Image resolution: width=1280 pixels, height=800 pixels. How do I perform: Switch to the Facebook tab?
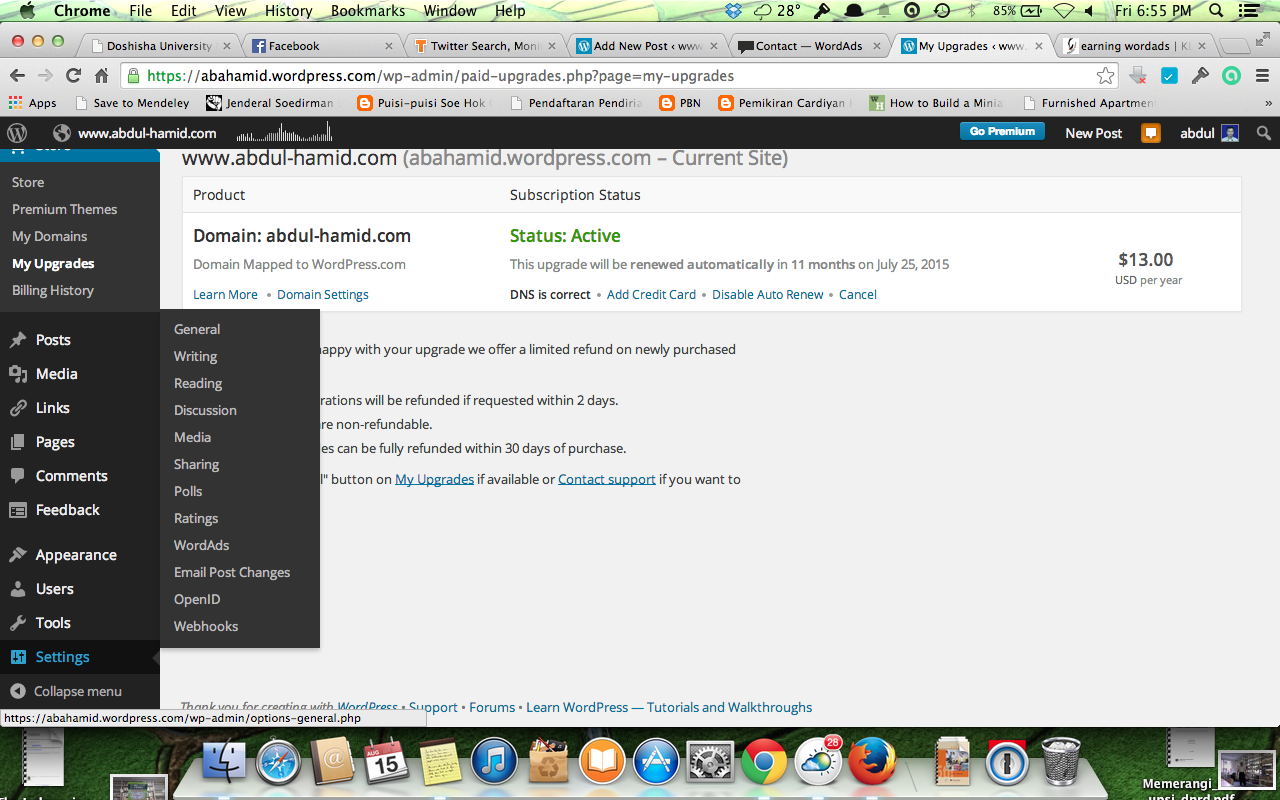[318, 46]
